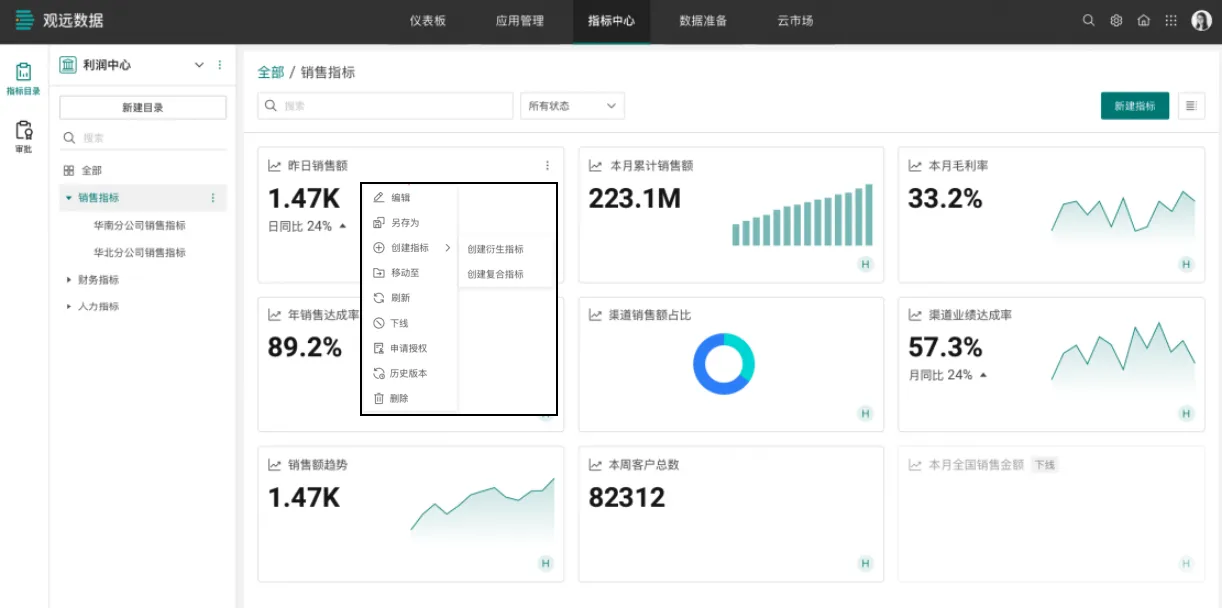Select 下线 in the context menu
Screen dimensions: 1224x610
[x=399, y=323]
